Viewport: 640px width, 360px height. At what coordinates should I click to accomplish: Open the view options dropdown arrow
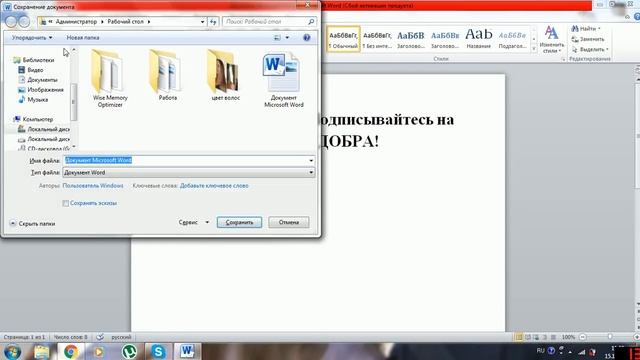pos(287,38)
